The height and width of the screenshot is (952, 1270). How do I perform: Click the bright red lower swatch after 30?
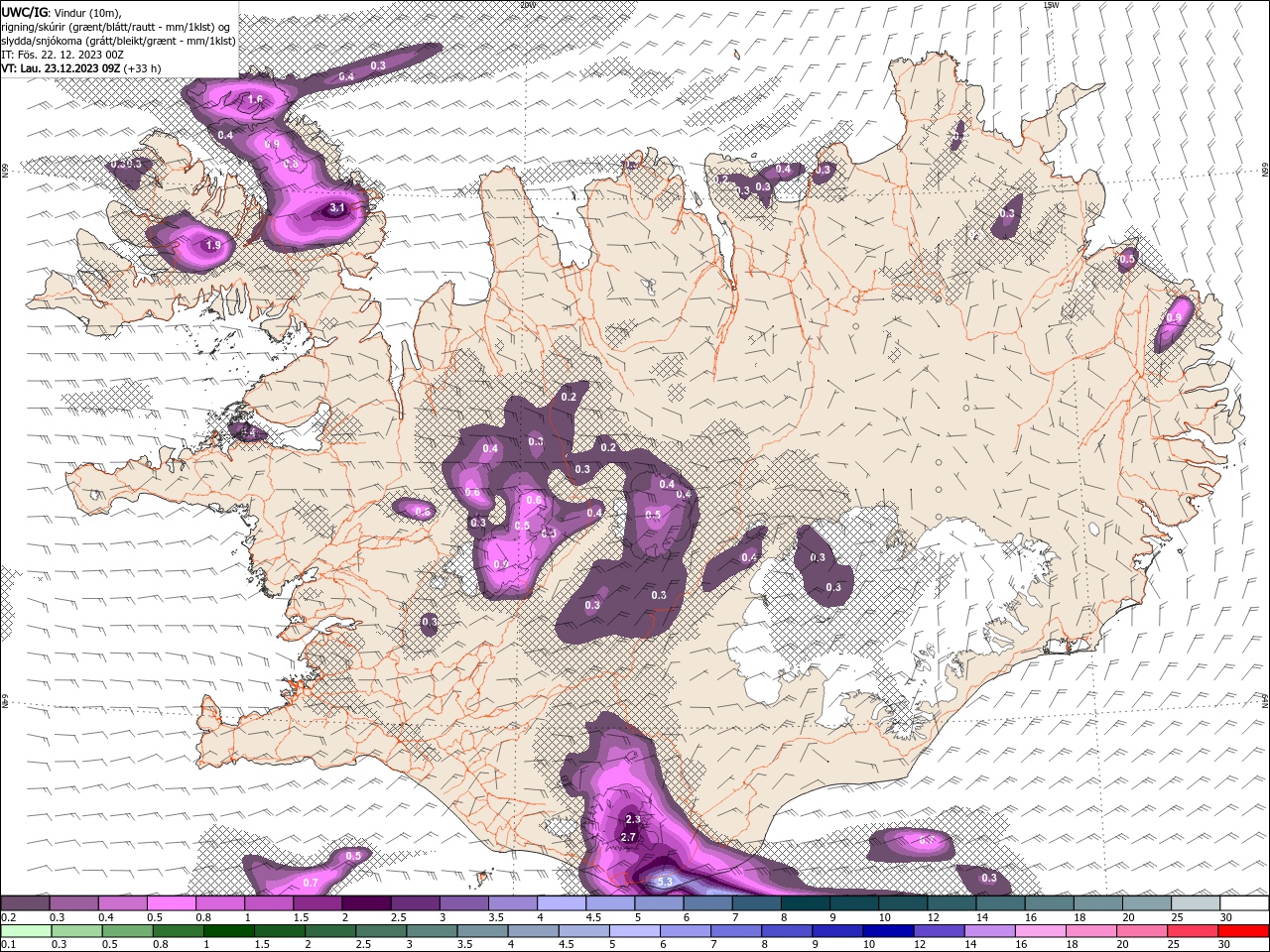point(1243,931)
